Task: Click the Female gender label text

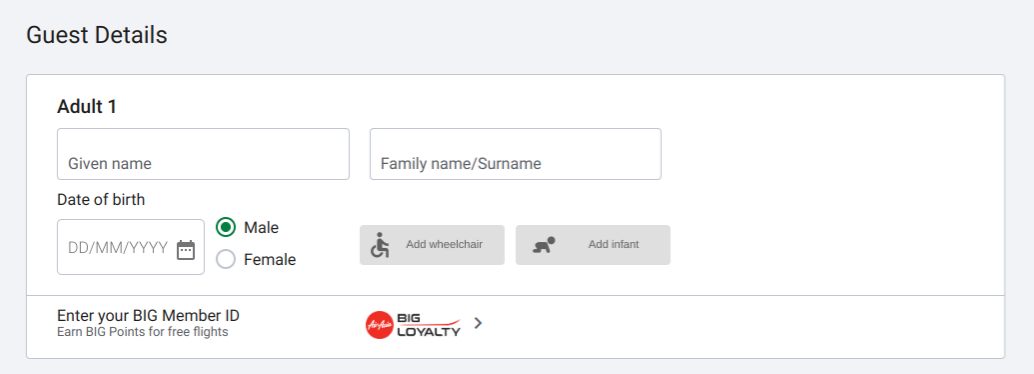Action: pos(270,260)
